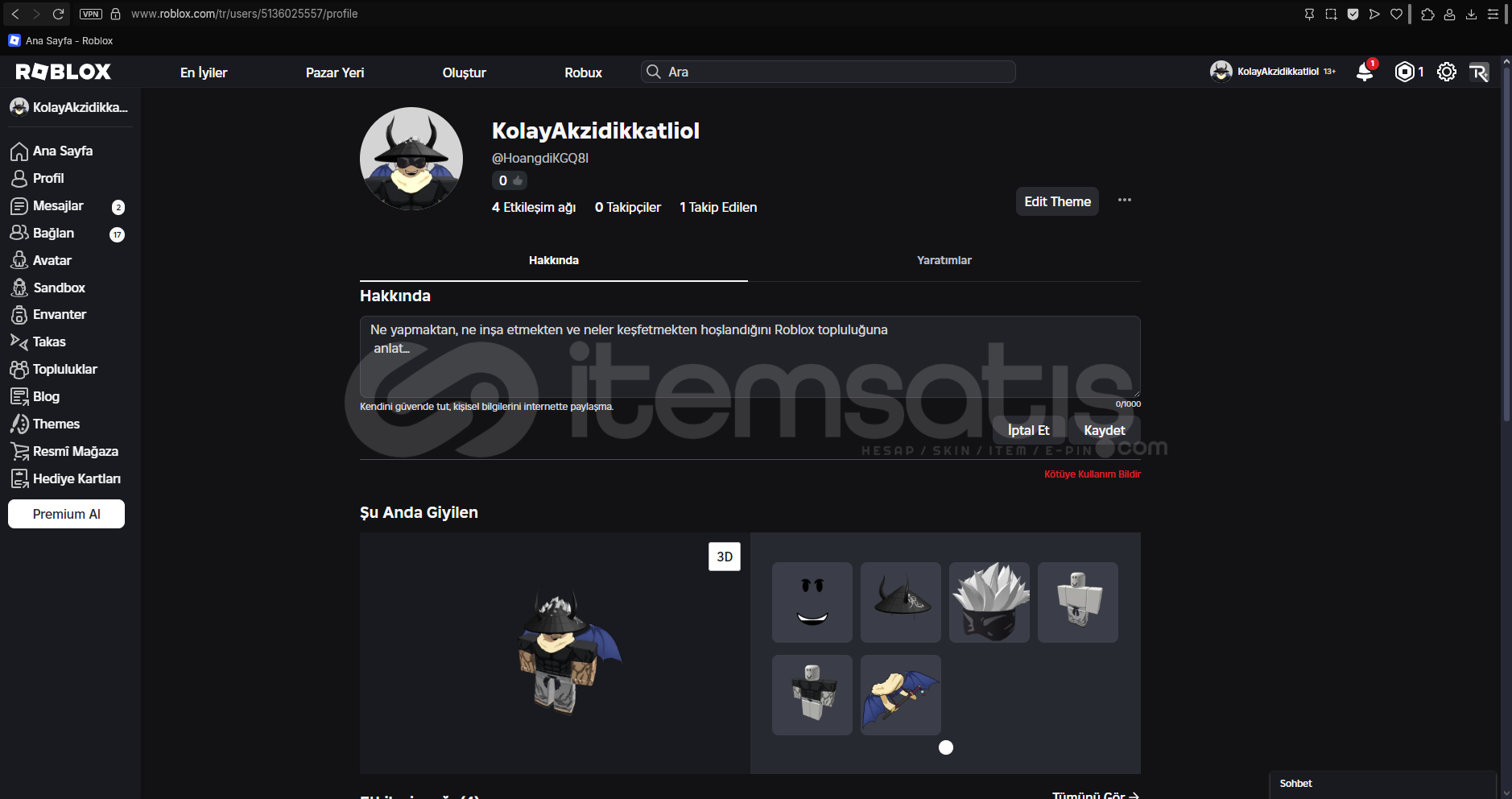The height and width of the screenshot is (799, 1512).
Task: Click the Envanter backpack icon
Action: pos(19,315)
